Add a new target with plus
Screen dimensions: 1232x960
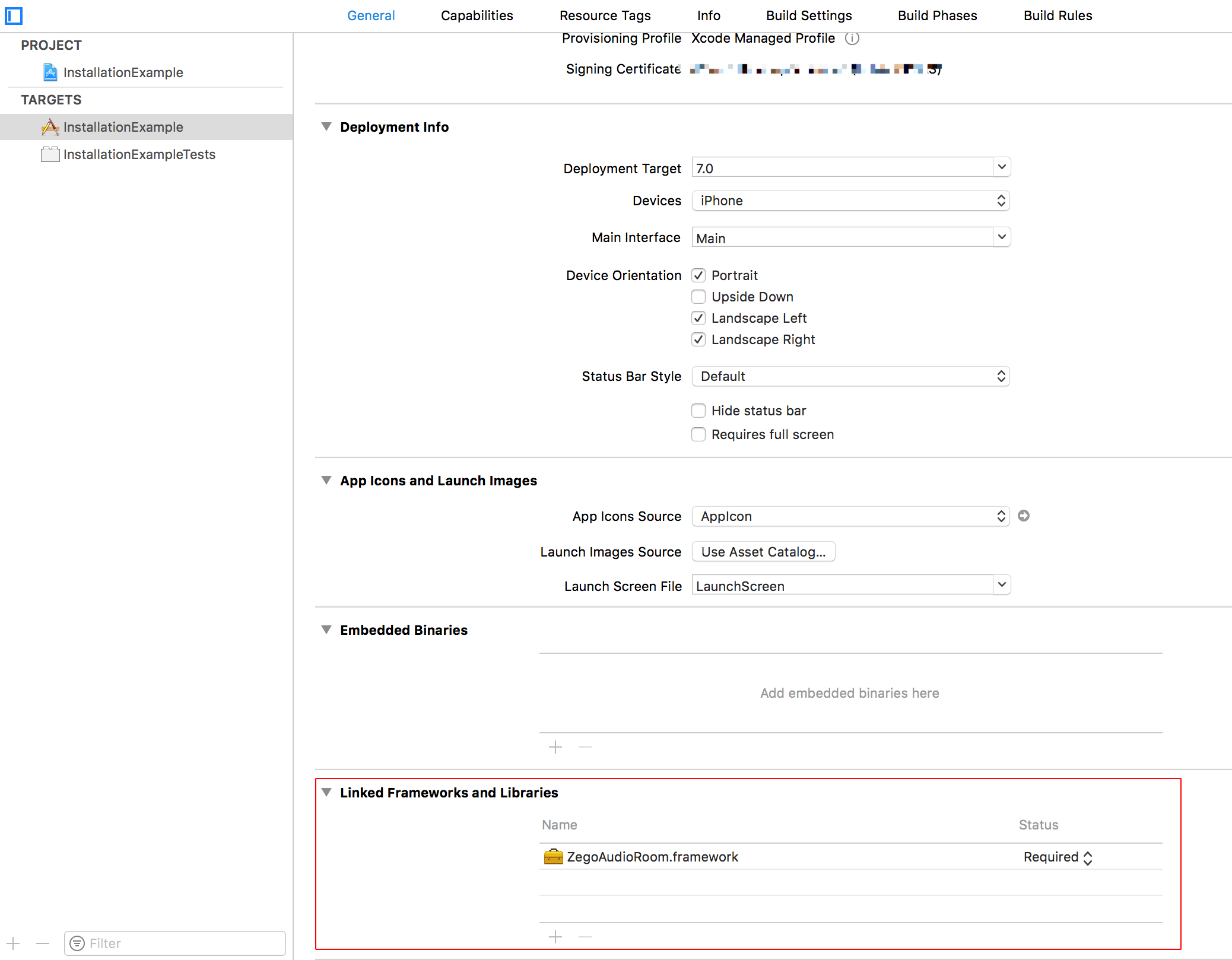pyautogui.click(x=14, y=943)
